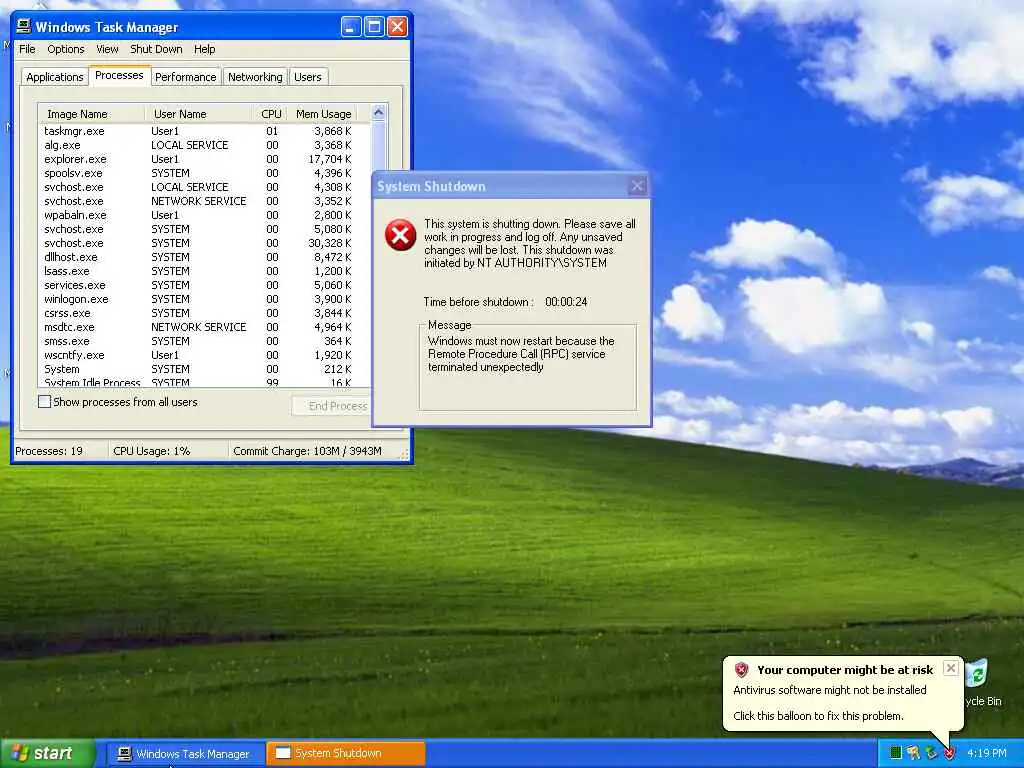Click the Task Manager CPU usage tray icon

click(x=896, y=753)
